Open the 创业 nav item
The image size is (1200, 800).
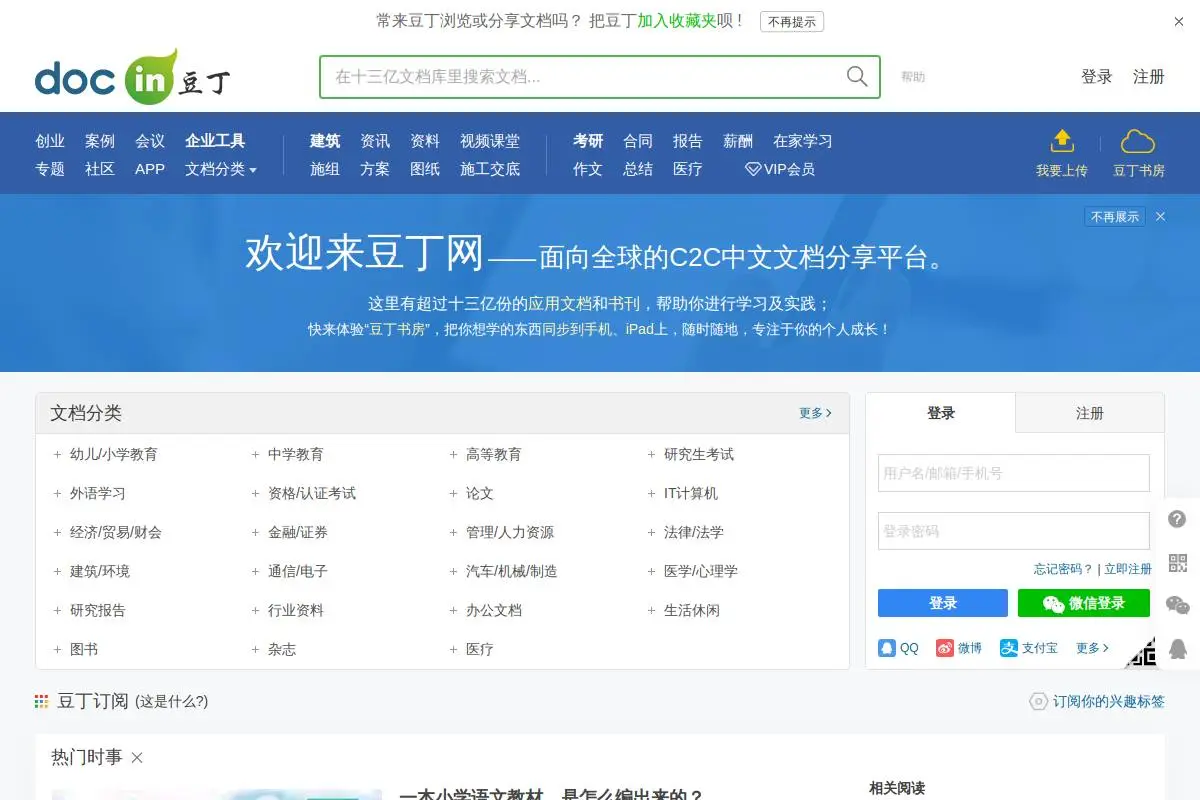(x=50, y=141)
